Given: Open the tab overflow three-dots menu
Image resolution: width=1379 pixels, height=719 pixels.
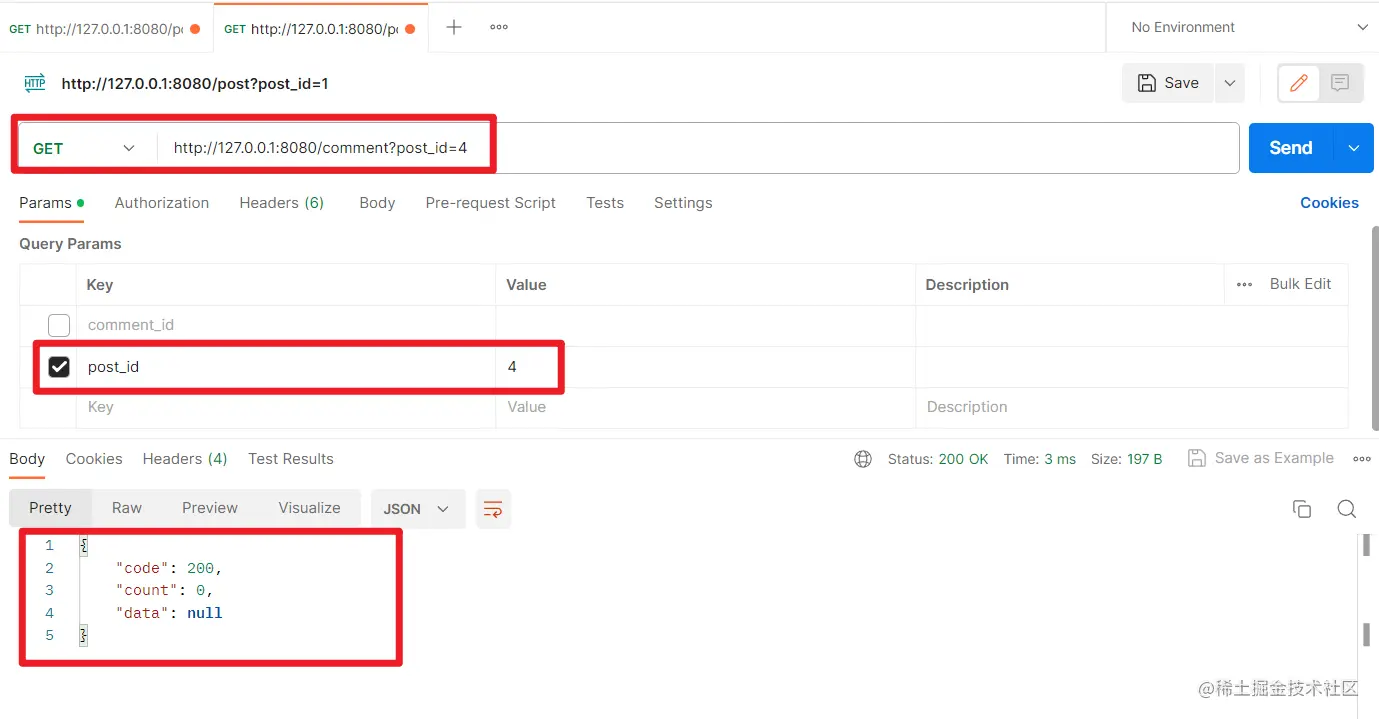Looking at the screenshot, I should [x=499, y=27].
